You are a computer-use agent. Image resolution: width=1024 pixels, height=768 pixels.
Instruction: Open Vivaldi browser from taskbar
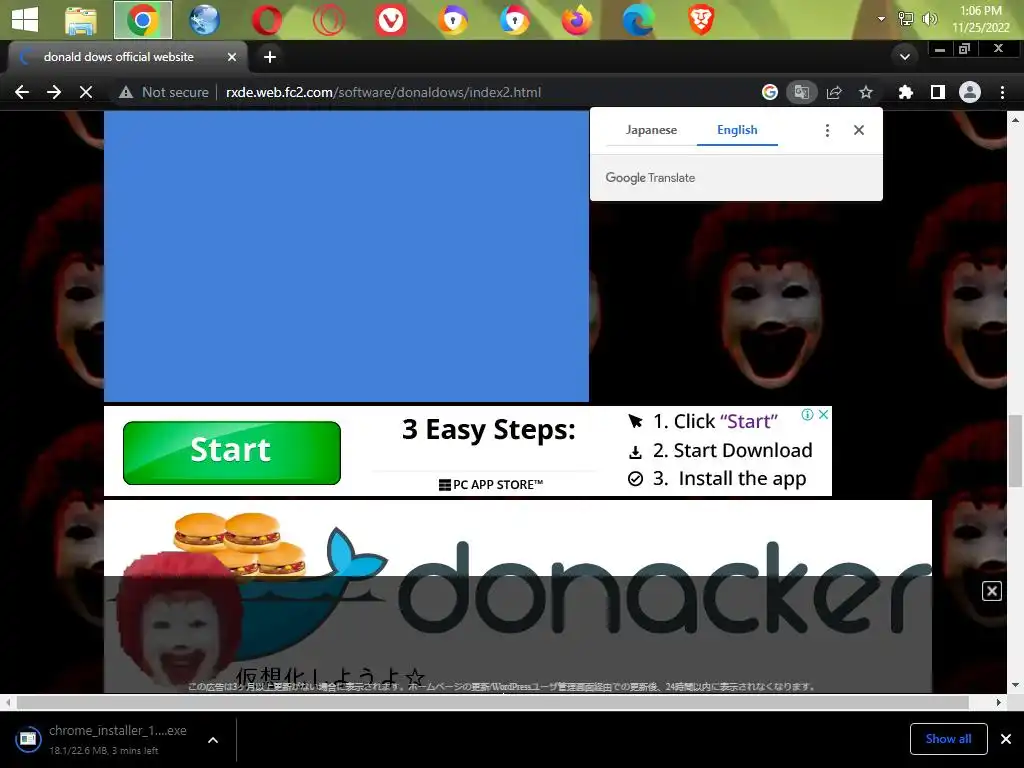click(x=391, y=20)
